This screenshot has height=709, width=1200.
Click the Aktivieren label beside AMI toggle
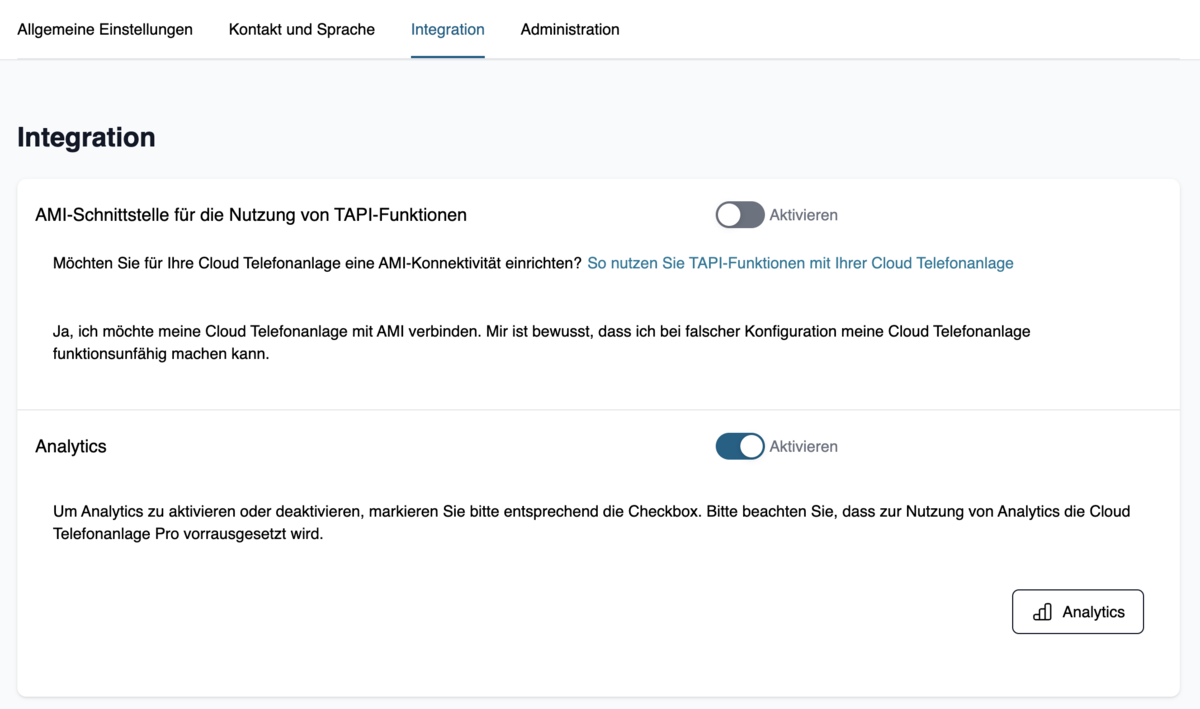click(803, 215)
